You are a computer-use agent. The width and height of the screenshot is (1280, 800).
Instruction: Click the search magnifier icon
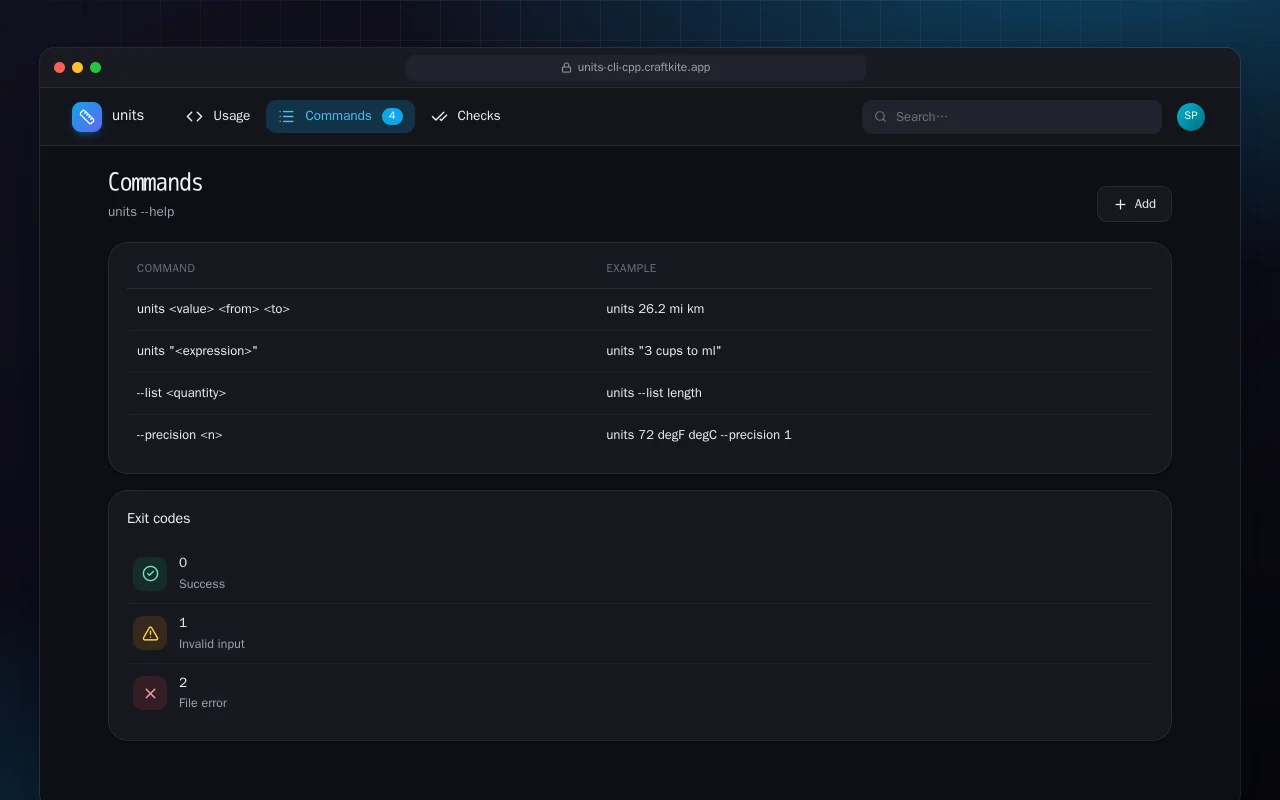coord(881,117)
